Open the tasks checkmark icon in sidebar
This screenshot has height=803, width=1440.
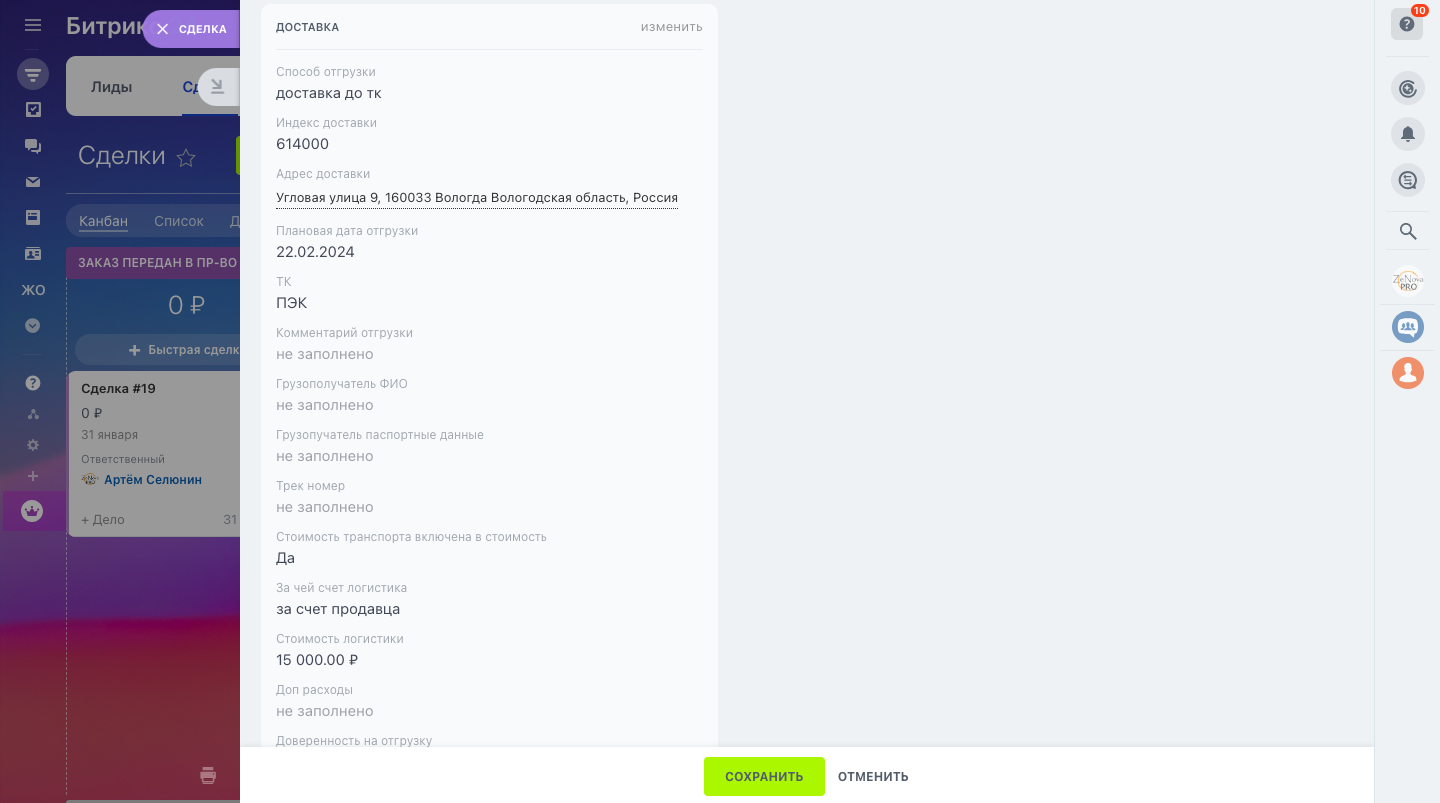pyautogui.click(x=33, y=110)
